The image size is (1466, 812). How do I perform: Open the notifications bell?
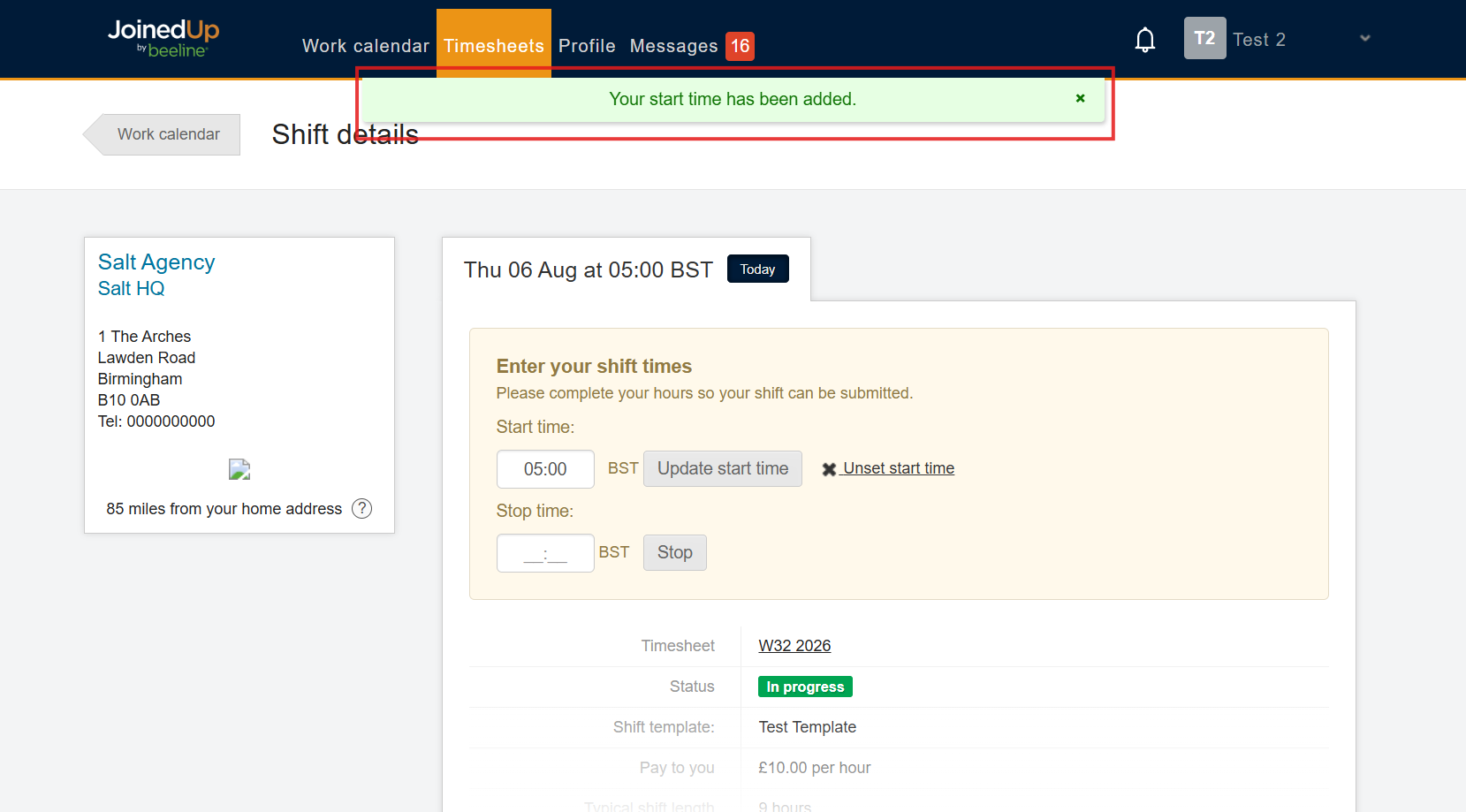(1145, 39)
